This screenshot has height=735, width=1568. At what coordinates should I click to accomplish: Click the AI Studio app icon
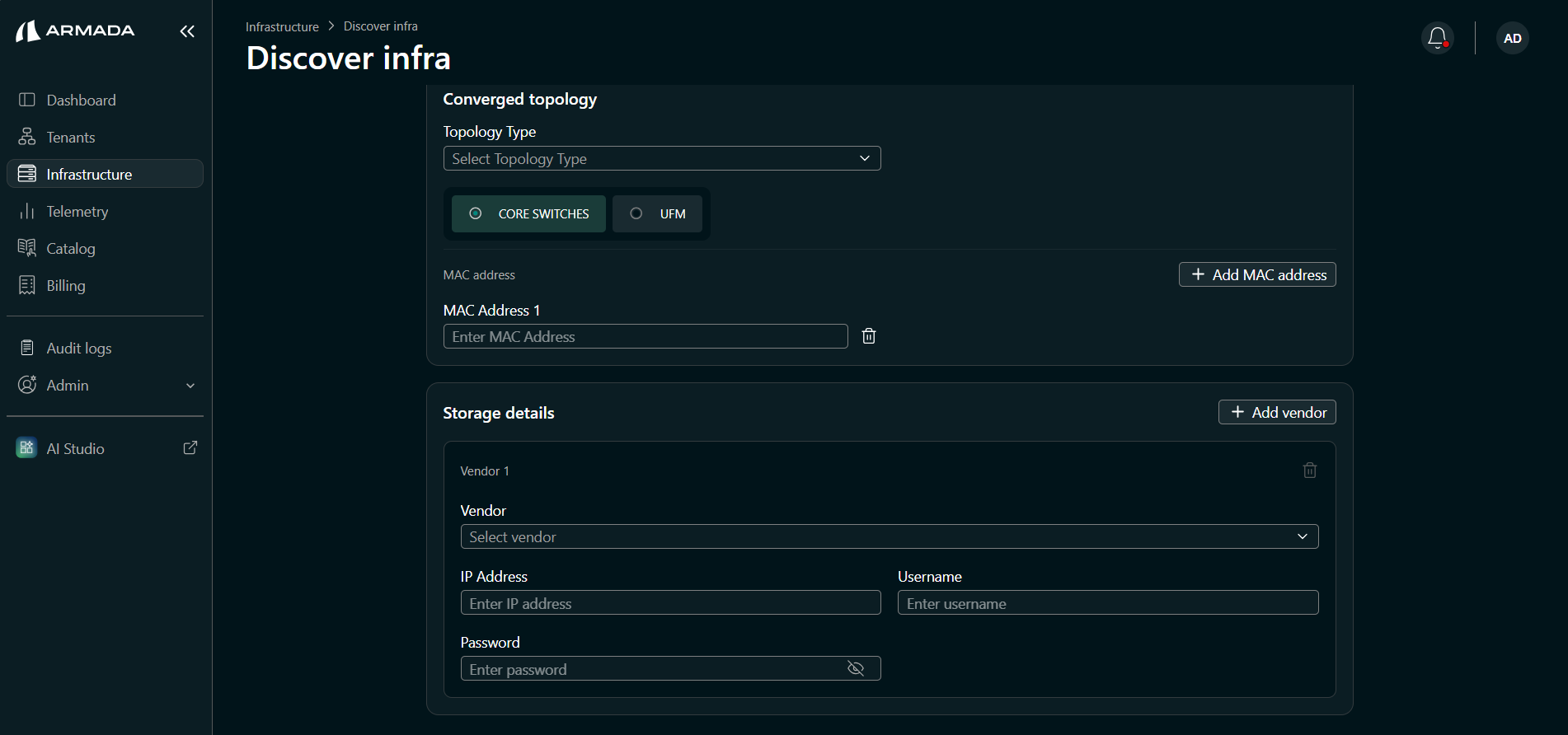click(26, 448)
